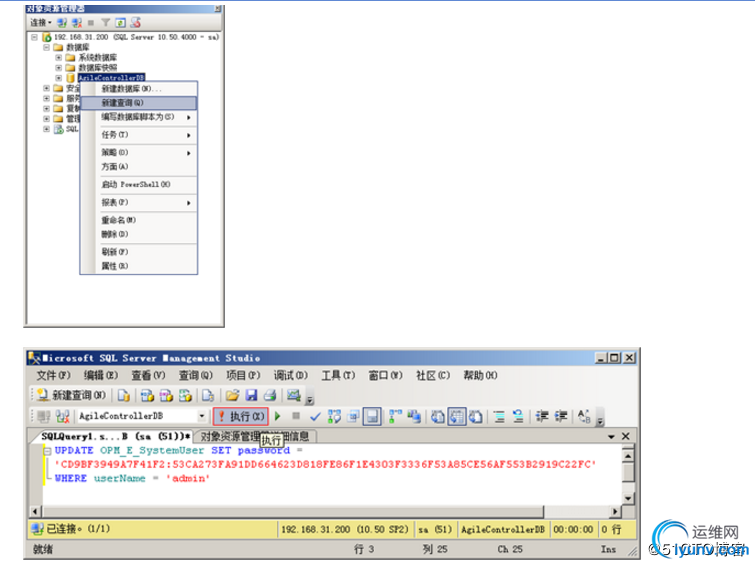This screenshot has width=755, height=566.
Task: Toggle Include Client Statistics
Action: point(414,416)
